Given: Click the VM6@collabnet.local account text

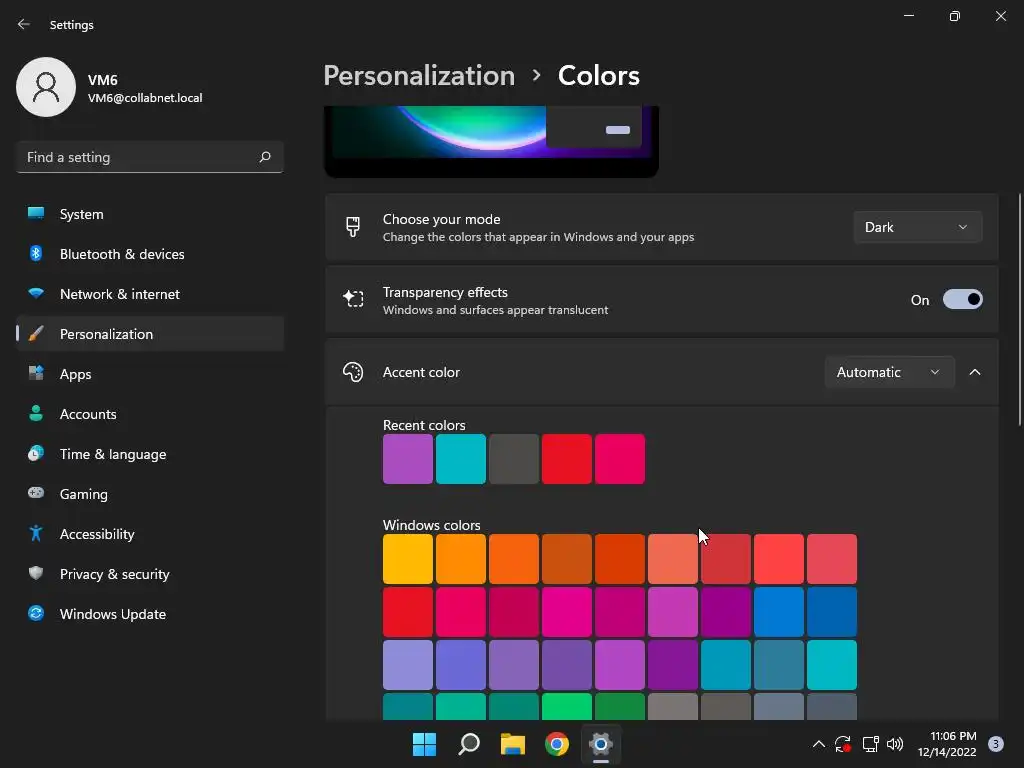Looking at the screenshot, I should 145,98.
